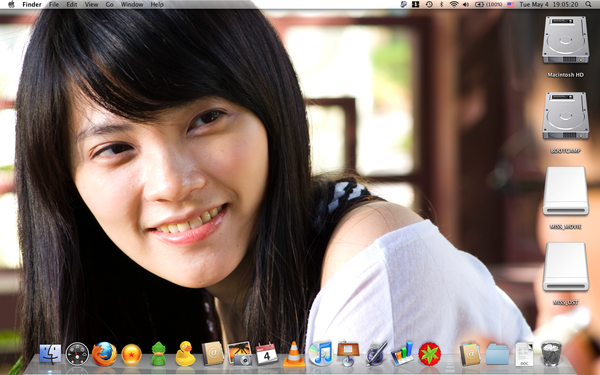Viewport: 600px width, 375px height.
Task: Click the MISS_OST label text
Action: (565, 302)
